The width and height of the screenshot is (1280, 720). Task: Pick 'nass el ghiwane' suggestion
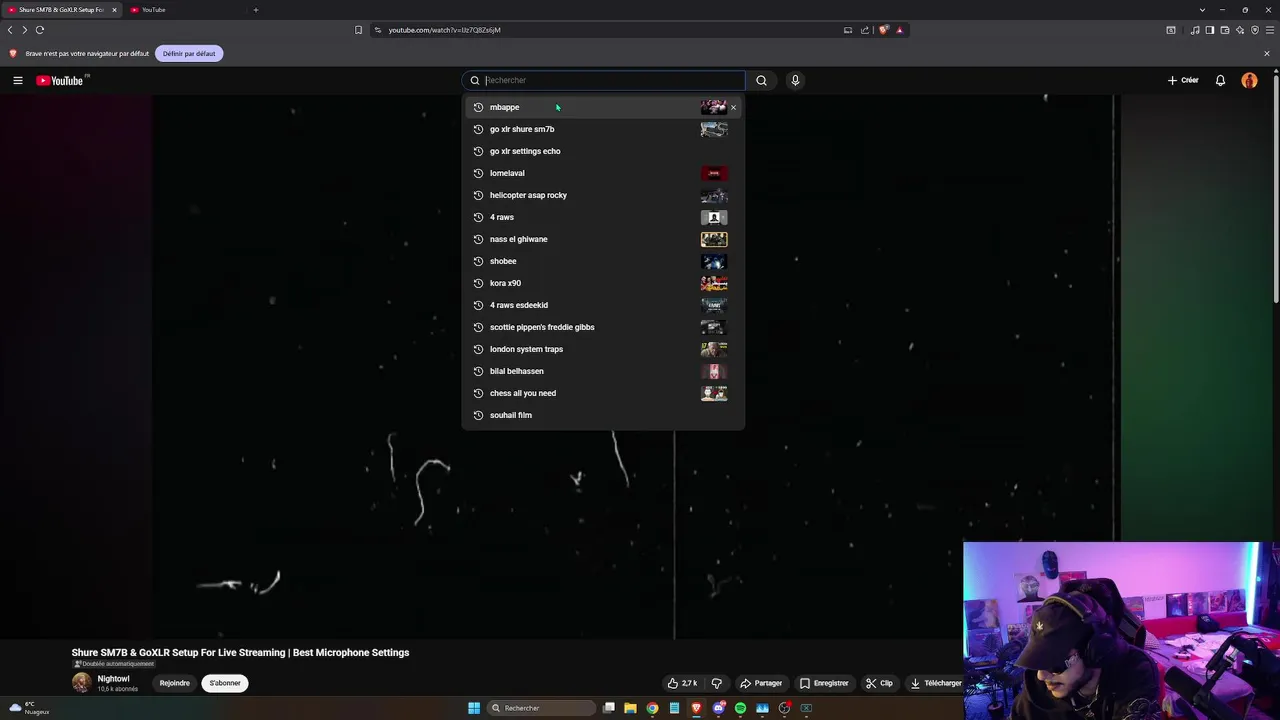coord(603,239)
